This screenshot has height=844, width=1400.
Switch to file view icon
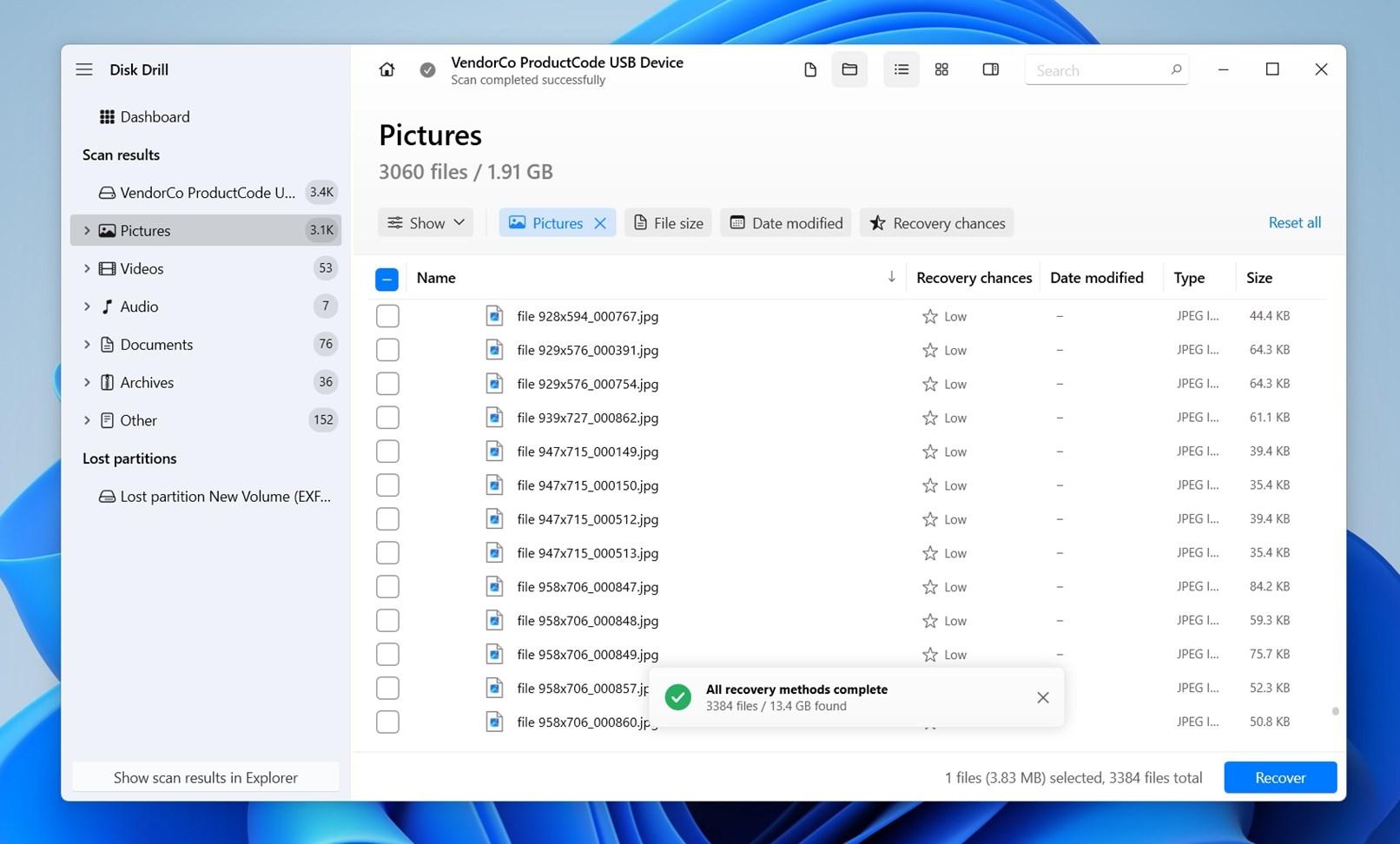pos(809,69)
